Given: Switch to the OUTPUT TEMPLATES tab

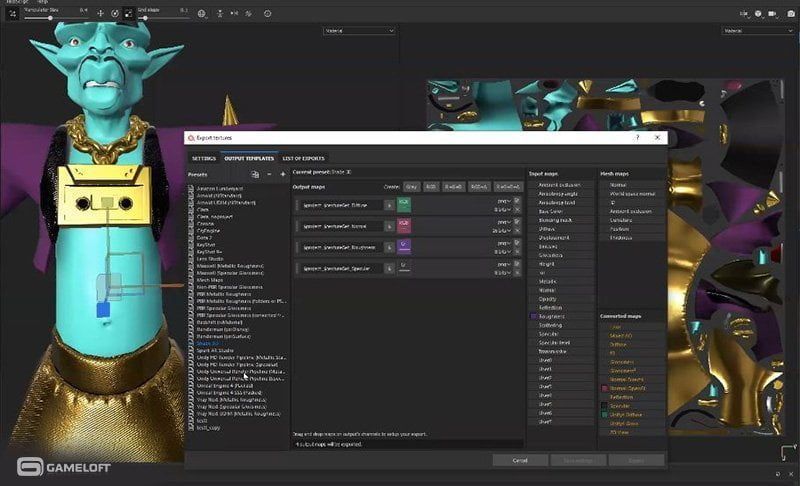Looking at the screenshot, I should (x=249, y=159).
